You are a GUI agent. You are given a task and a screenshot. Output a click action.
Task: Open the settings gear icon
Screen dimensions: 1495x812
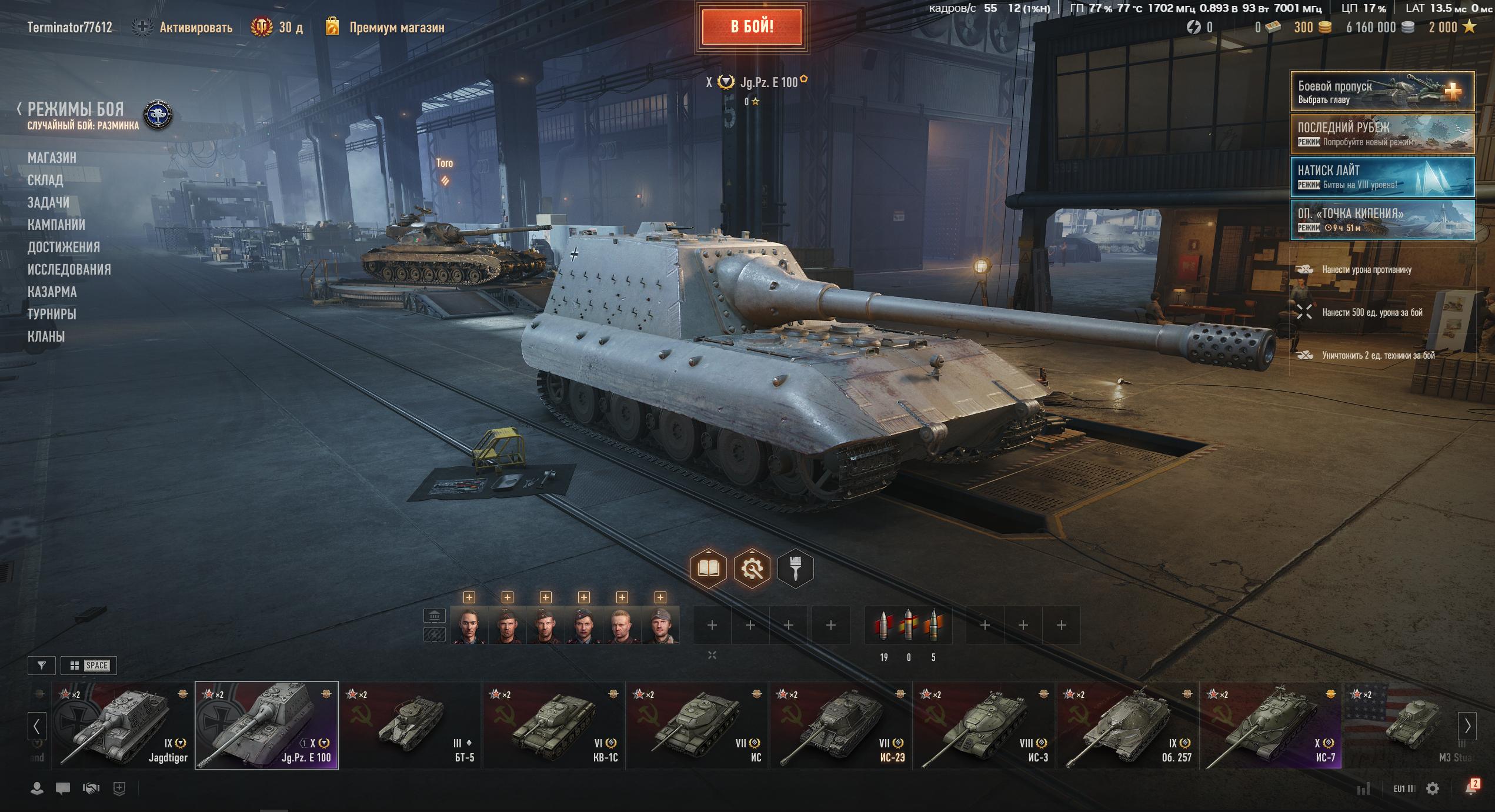click(1433, 788)
